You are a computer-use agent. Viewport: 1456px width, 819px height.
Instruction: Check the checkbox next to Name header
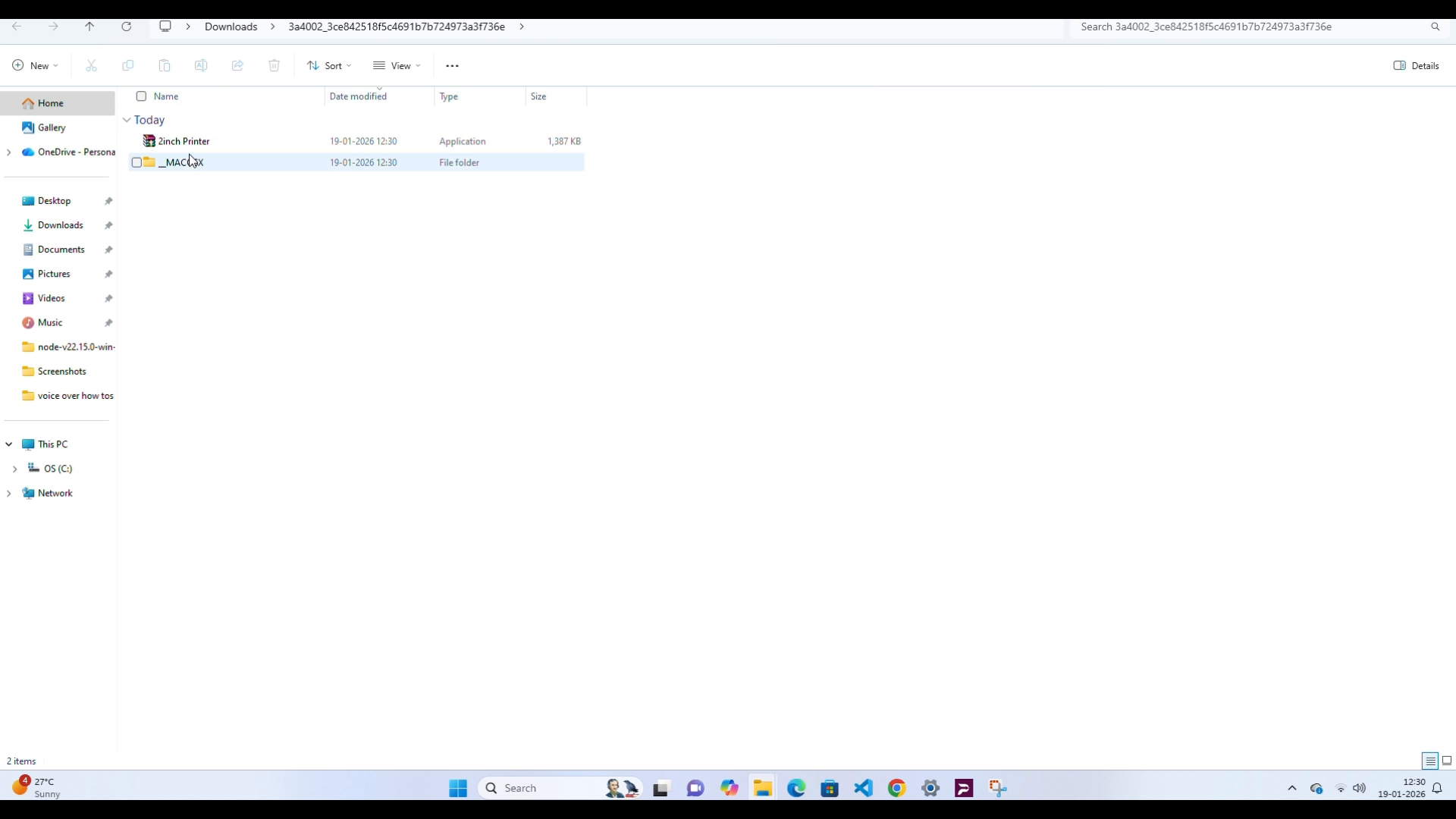coord(142,96)
